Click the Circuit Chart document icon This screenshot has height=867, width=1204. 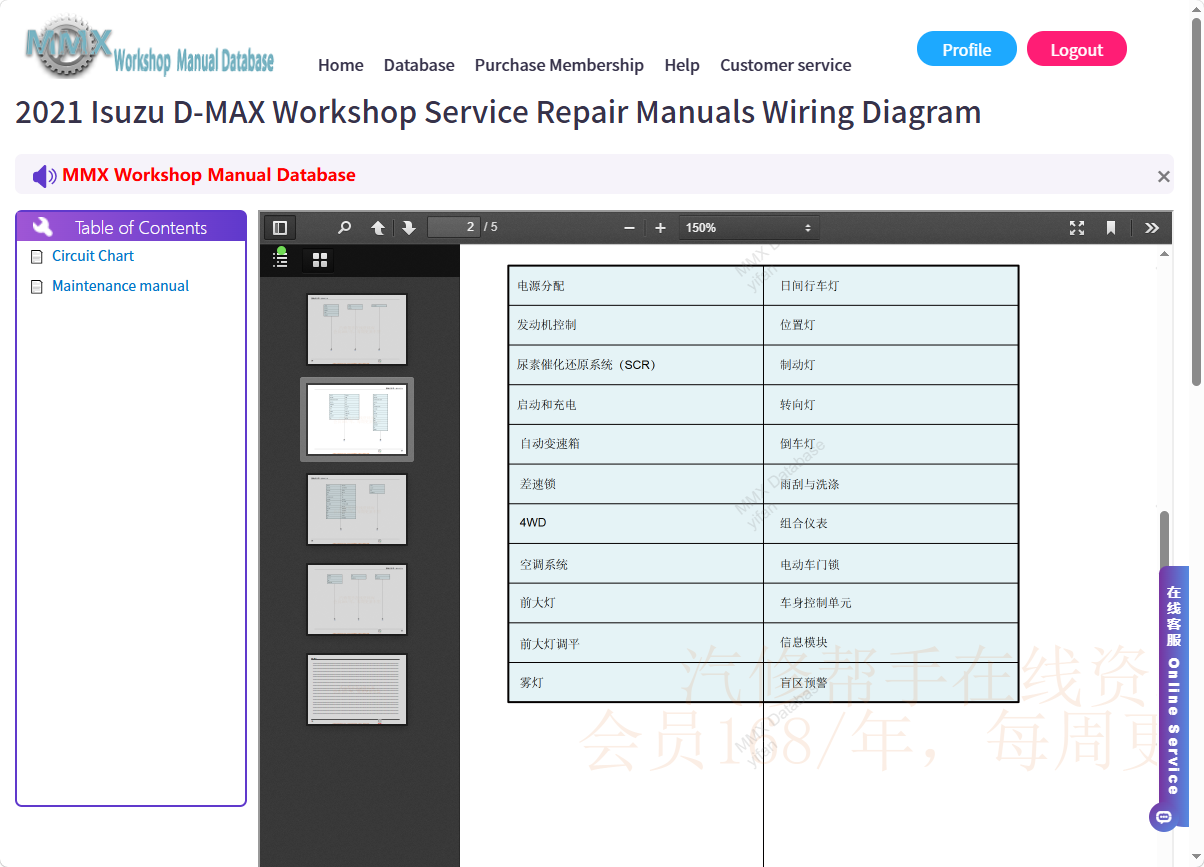pos(37,257)
